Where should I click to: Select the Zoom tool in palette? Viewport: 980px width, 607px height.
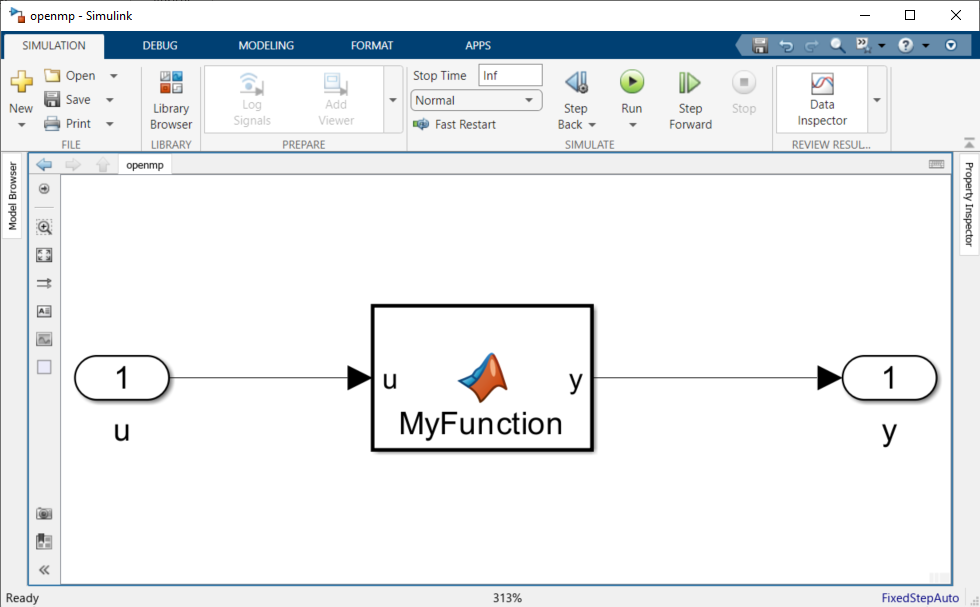click(44, 227)
